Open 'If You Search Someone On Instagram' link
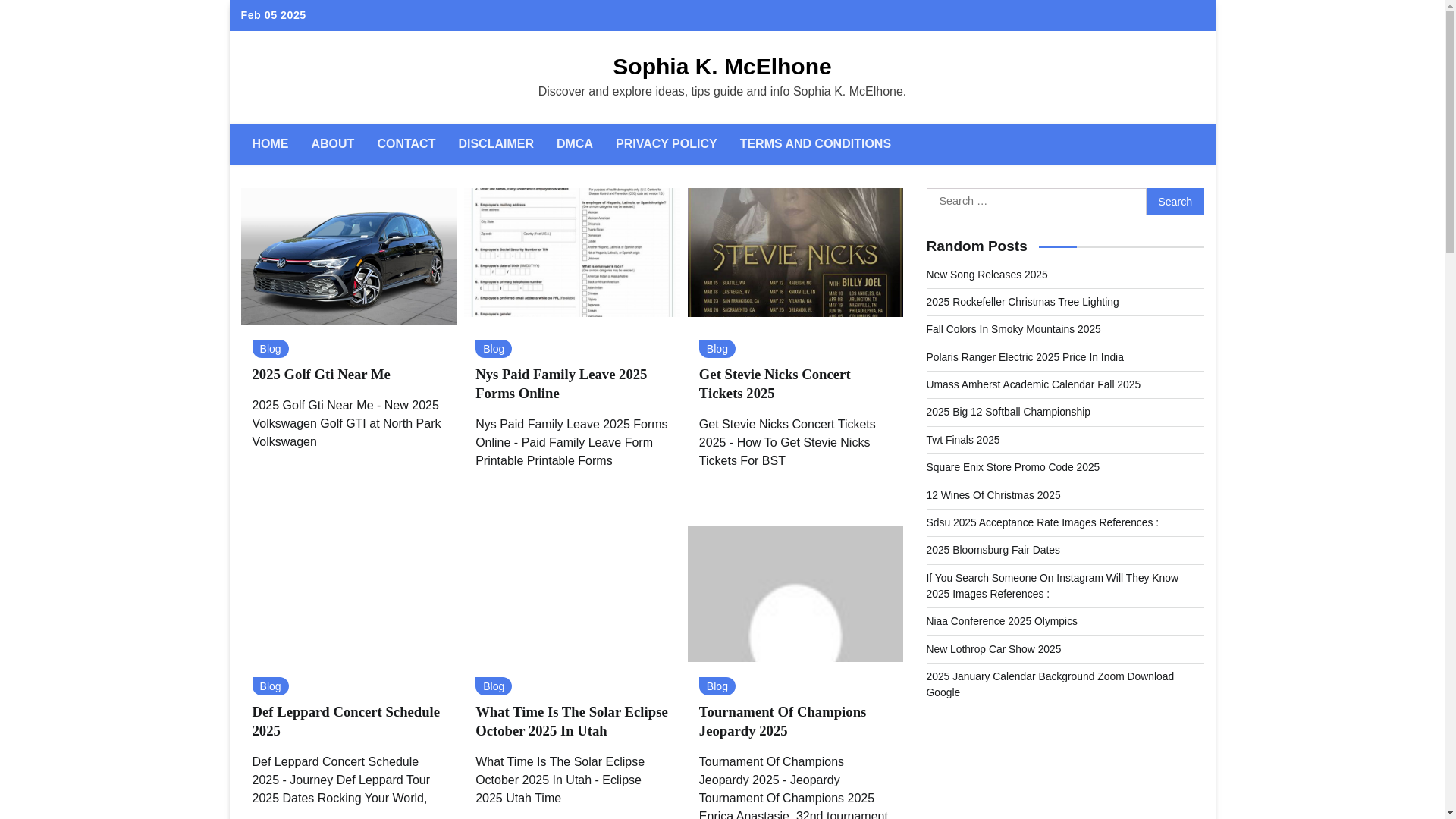The width and height of the screenshot is (1456, 819). (x=1052, y=585)
